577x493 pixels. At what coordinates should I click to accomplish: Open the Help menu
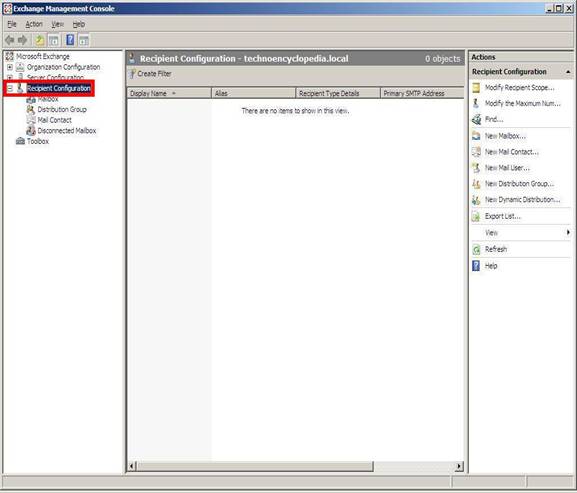click(x=79, y=24)
